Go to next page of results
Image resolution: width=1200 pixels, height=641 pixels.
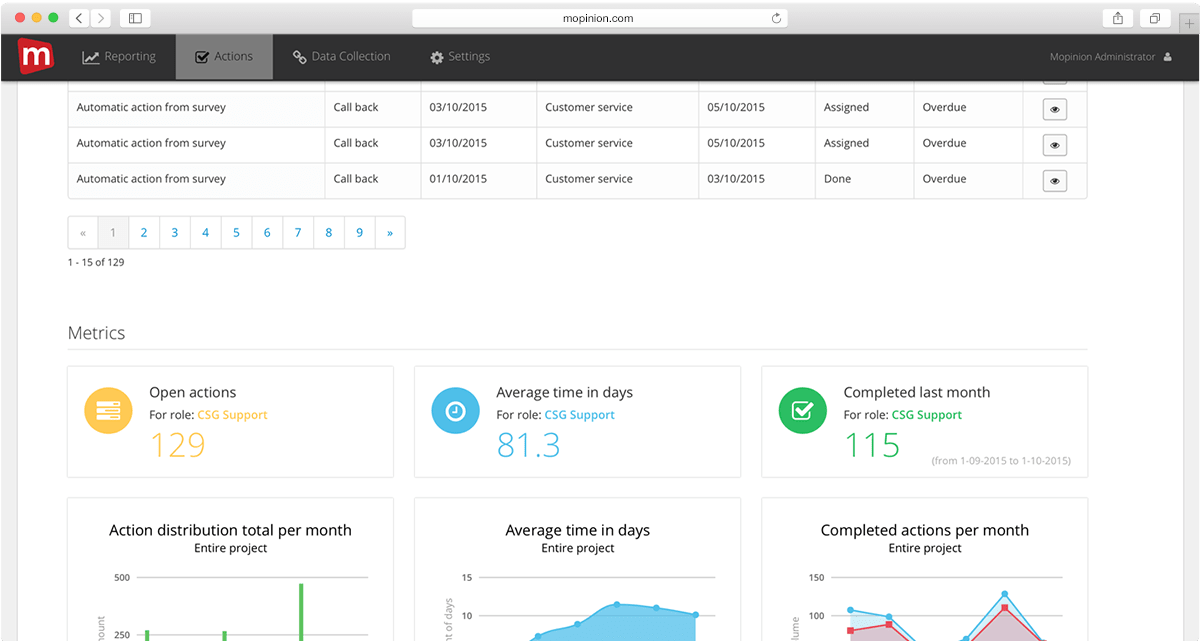tap(390, 233)
